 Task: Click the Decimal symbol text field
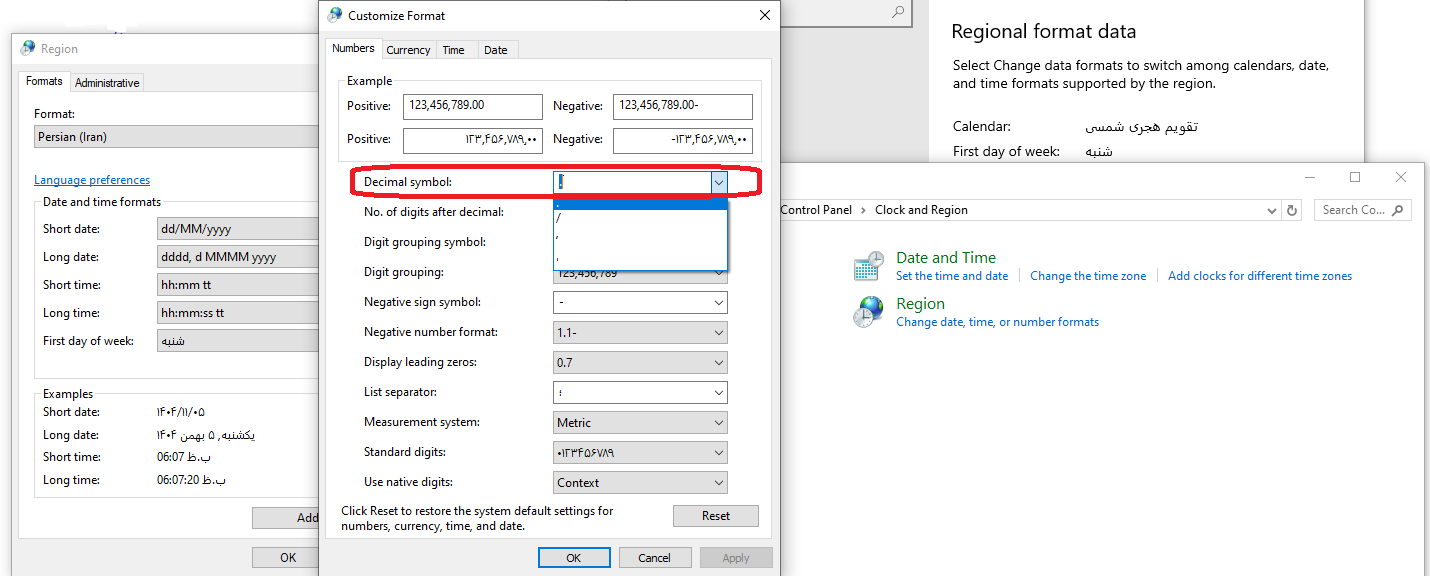coord(632,182)
